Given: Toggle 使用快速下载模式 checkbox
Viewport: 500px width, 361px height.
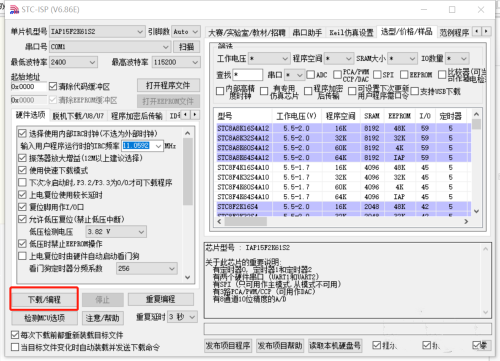Looking at the screenshot, I should click(x=22, y=170).
